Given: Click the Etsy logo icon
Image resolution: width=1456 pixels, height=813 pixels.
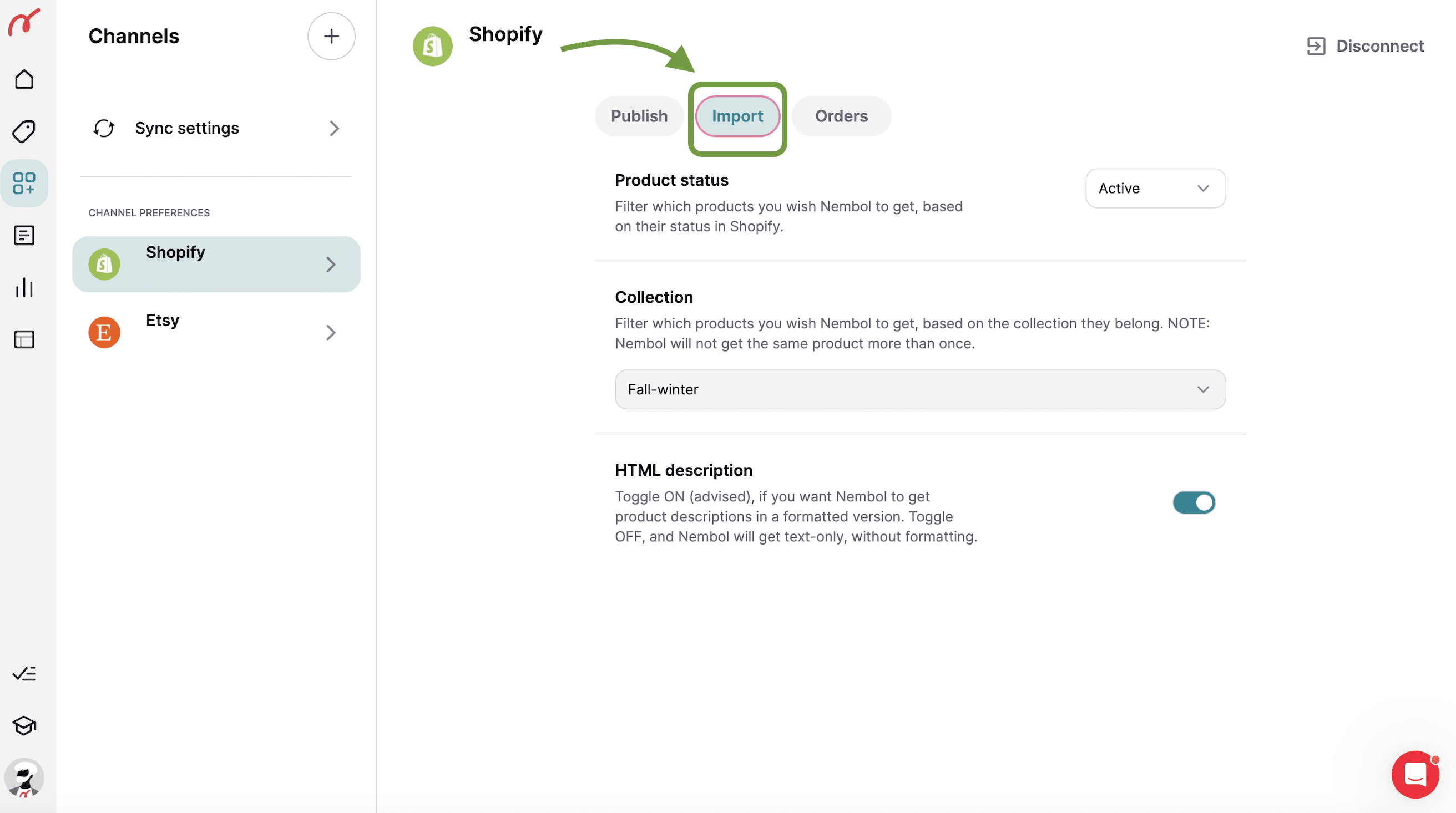Looking at the screenshot, I should click(104, 332).
